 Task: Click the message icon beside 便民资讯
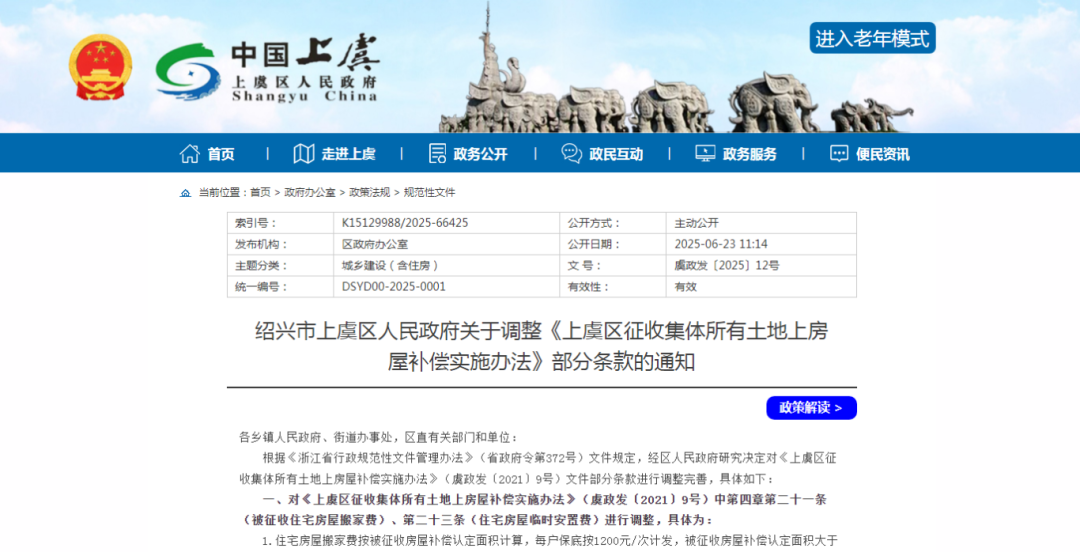(839, 154)
